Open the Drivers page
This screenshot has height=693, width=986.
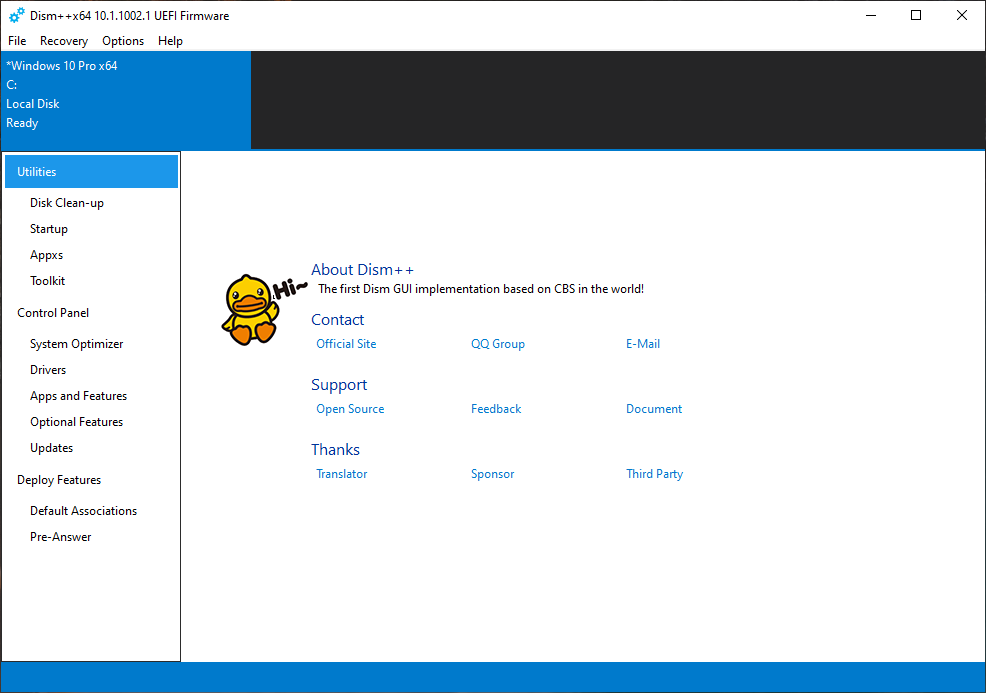point(48,370)
